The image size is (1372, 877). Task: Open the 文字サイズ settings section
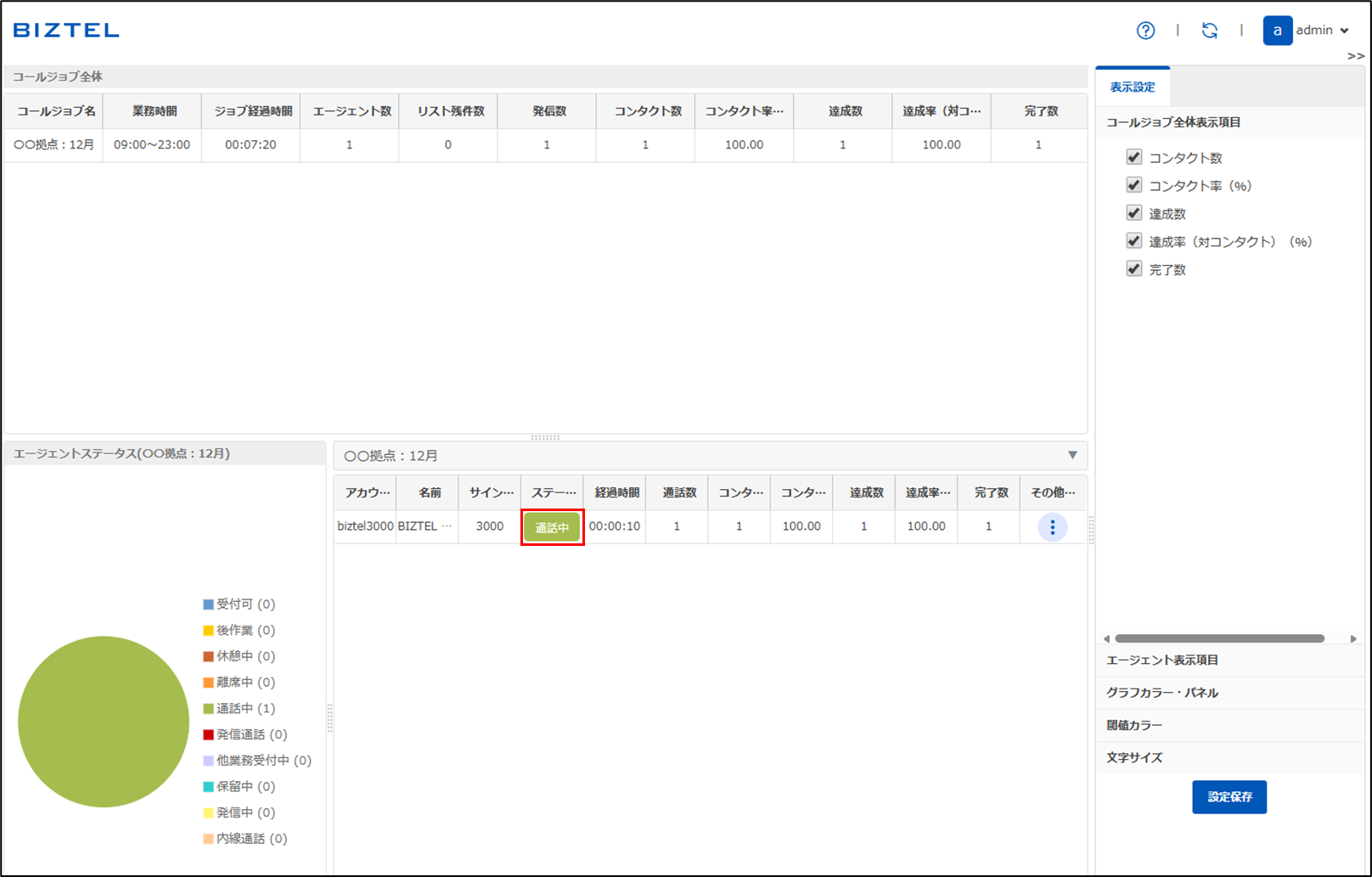click(x=1134, y=758)
